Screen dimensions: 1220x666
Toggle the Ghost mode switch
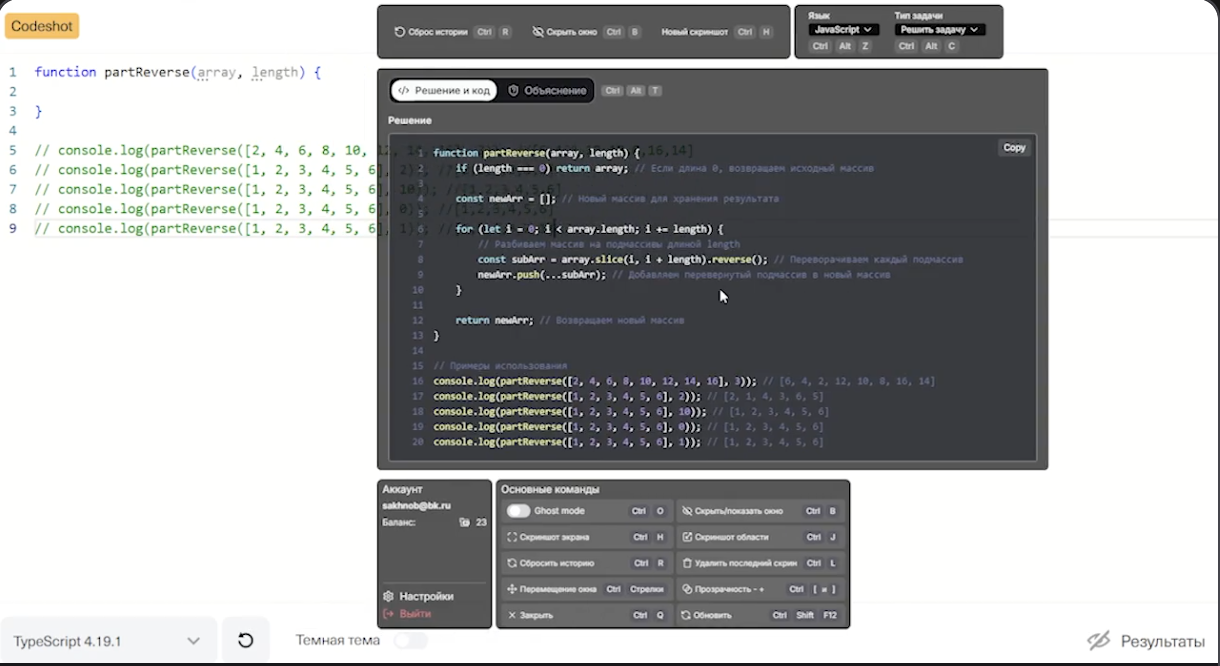518,511
